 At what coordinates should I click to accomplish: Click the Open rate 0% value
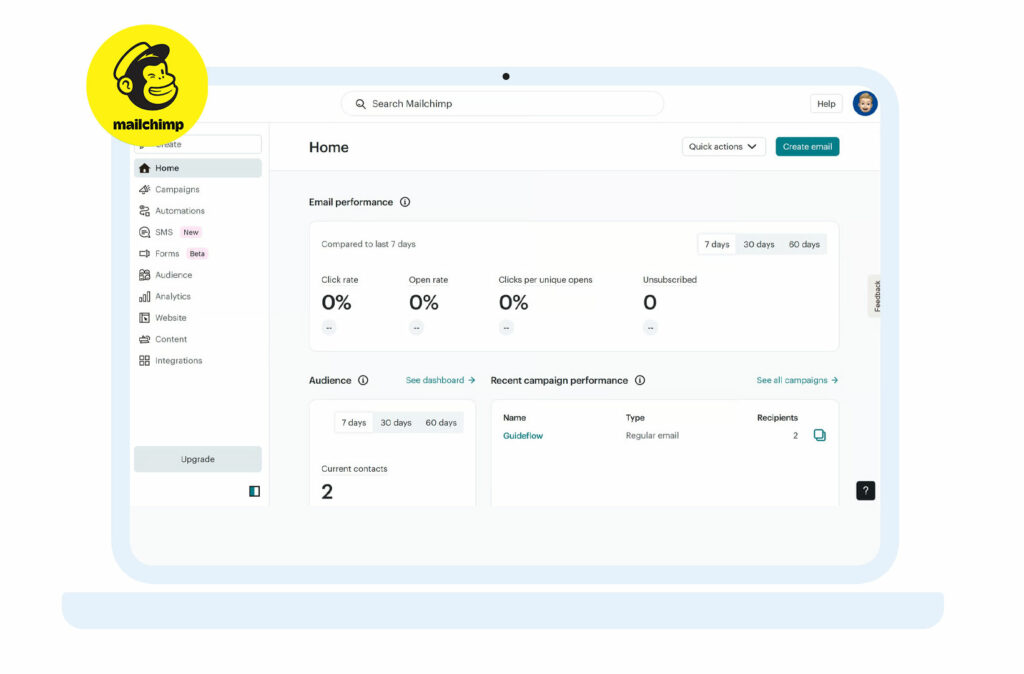point(424,302)
